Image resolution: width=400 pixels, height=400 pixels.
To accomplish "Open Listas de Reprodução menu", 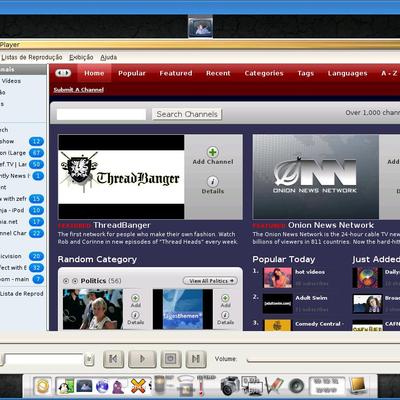I will (x=32, y=57).
